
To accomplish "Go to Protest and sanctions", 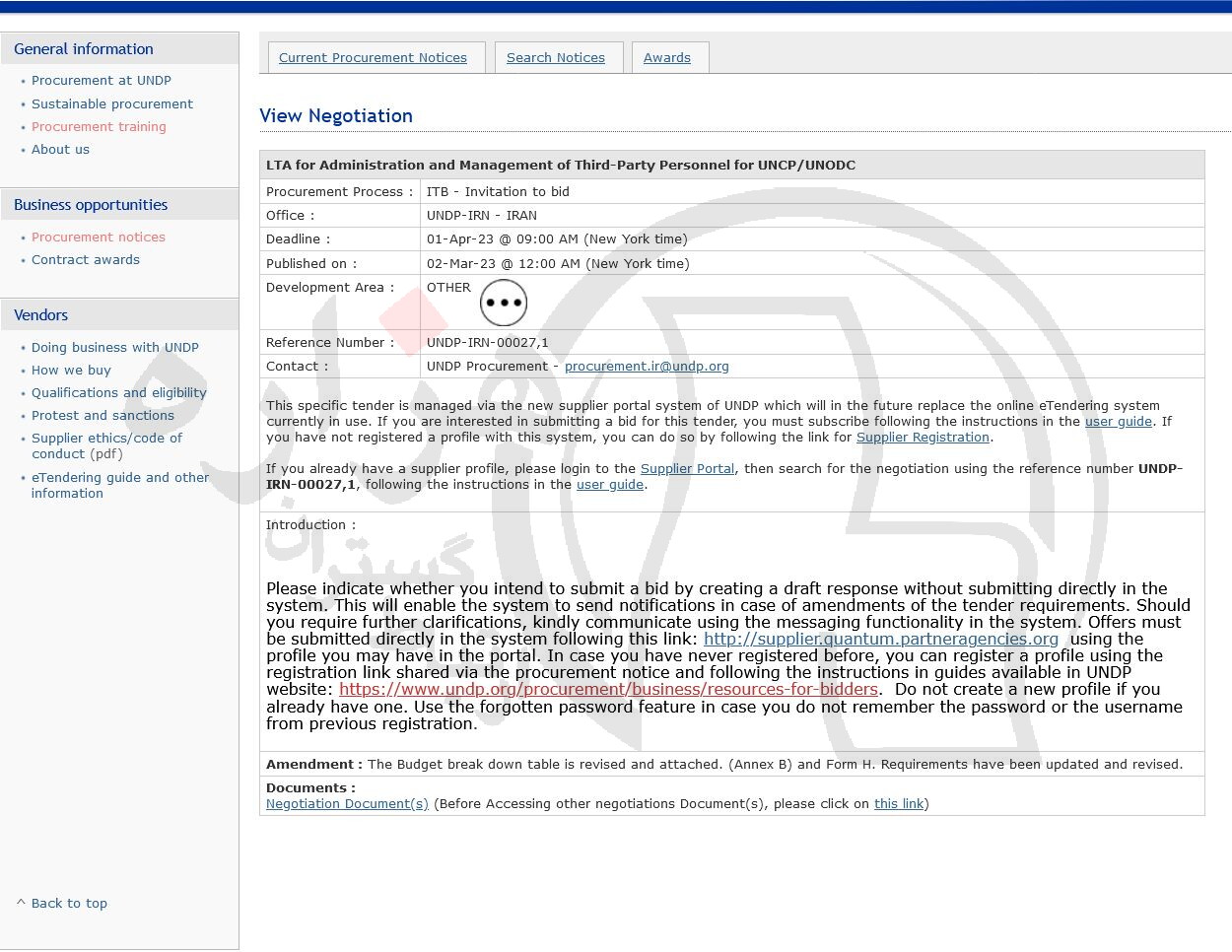I will (103, 415).
